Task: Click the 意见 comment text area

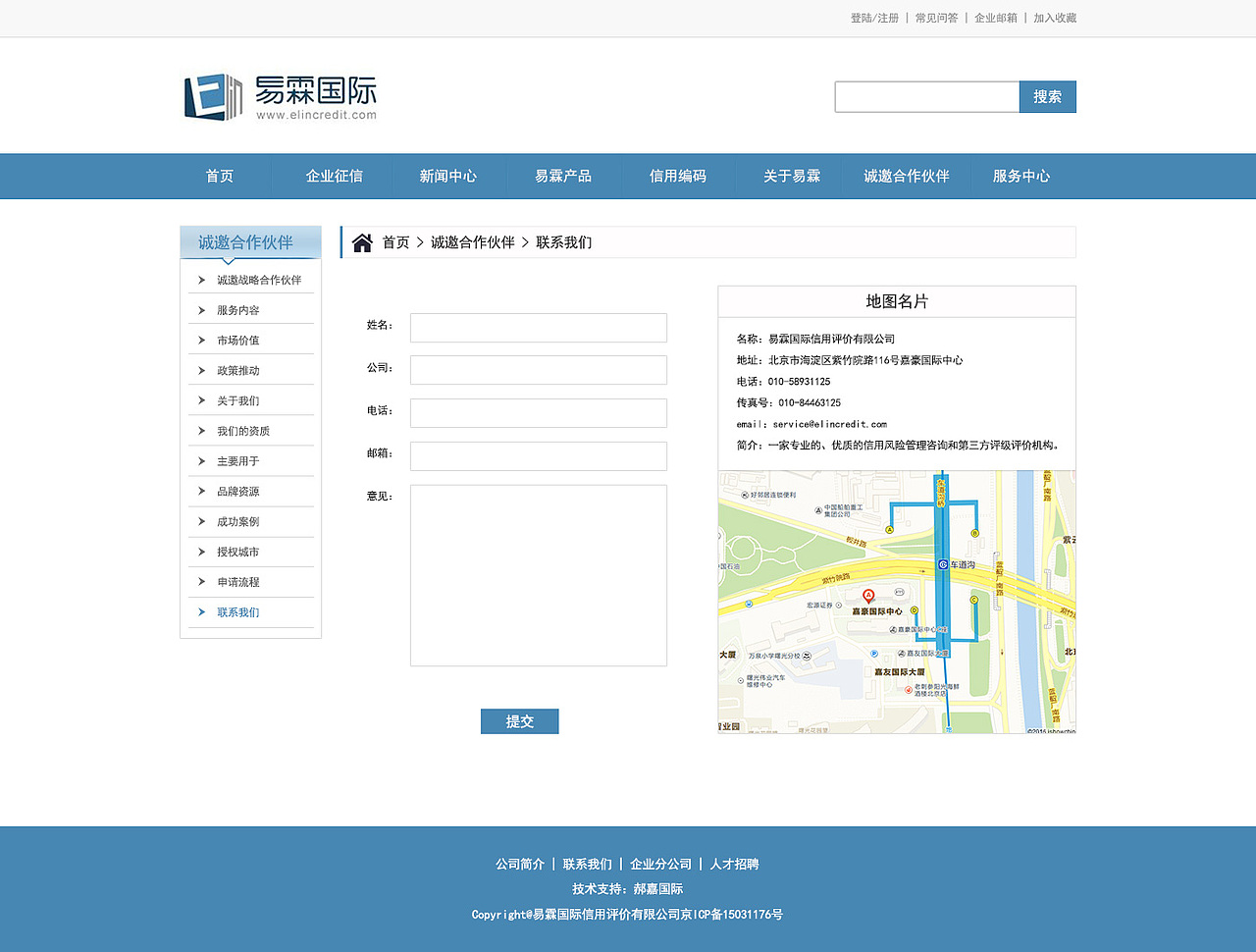Action: coord(538,574)
